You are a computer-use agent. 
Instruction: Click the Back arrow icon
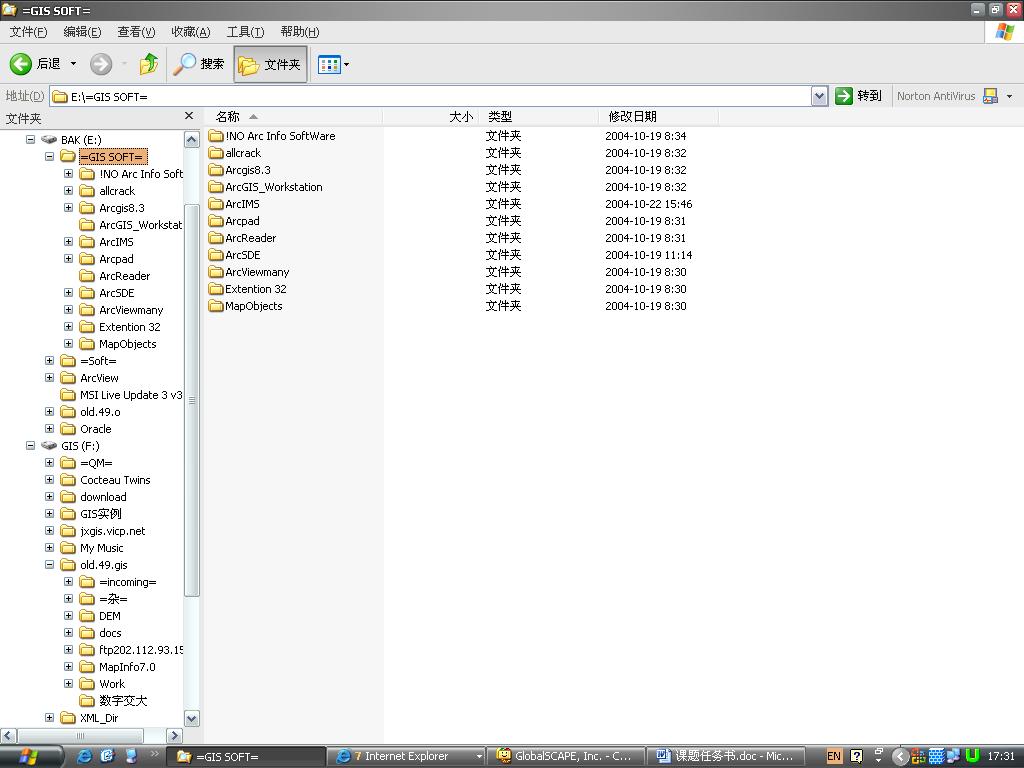click(20, 64)
